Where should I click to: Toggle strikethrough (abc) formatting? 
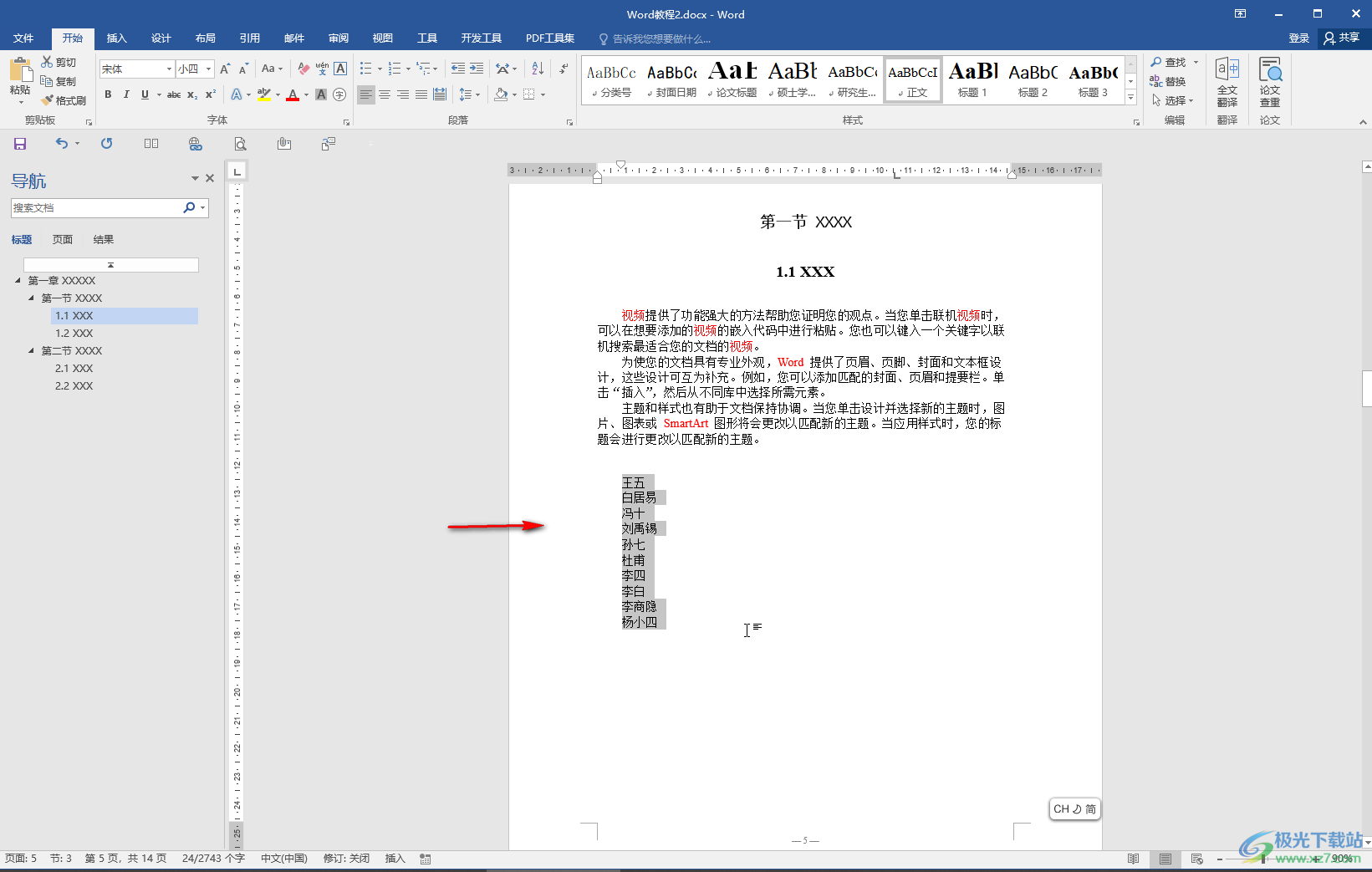pyautogui.click(x=174, y=94)
